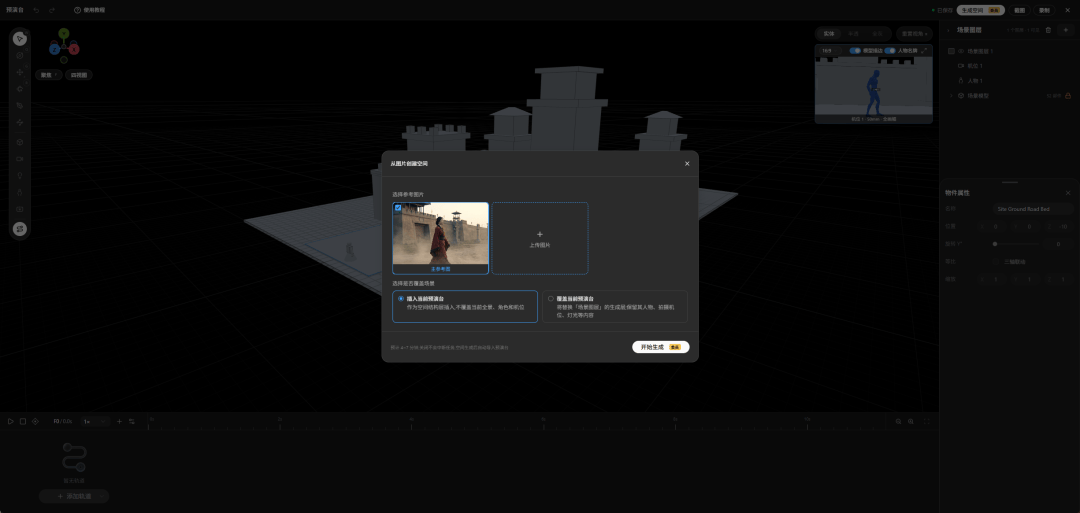
Task: Click the cube object tool in toolbar
Action: 20,142
